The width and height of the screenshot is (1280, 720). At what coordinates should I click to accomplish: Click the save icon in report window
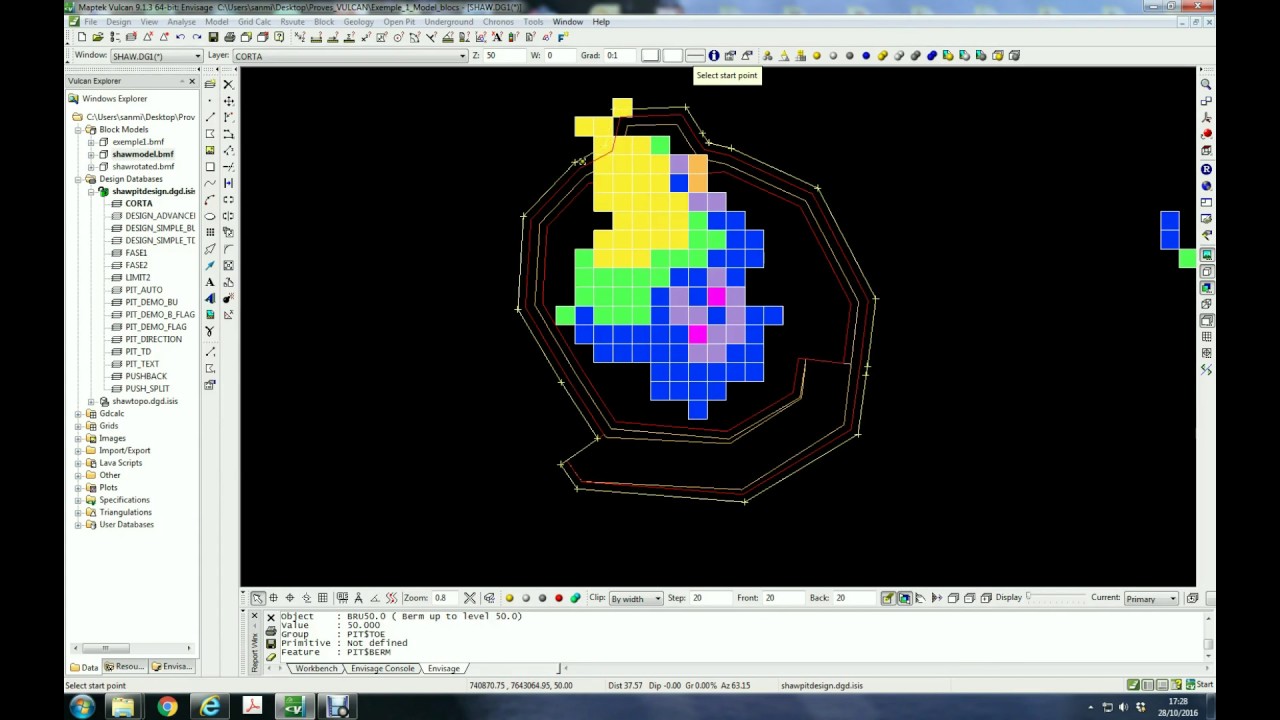(271, 643)
